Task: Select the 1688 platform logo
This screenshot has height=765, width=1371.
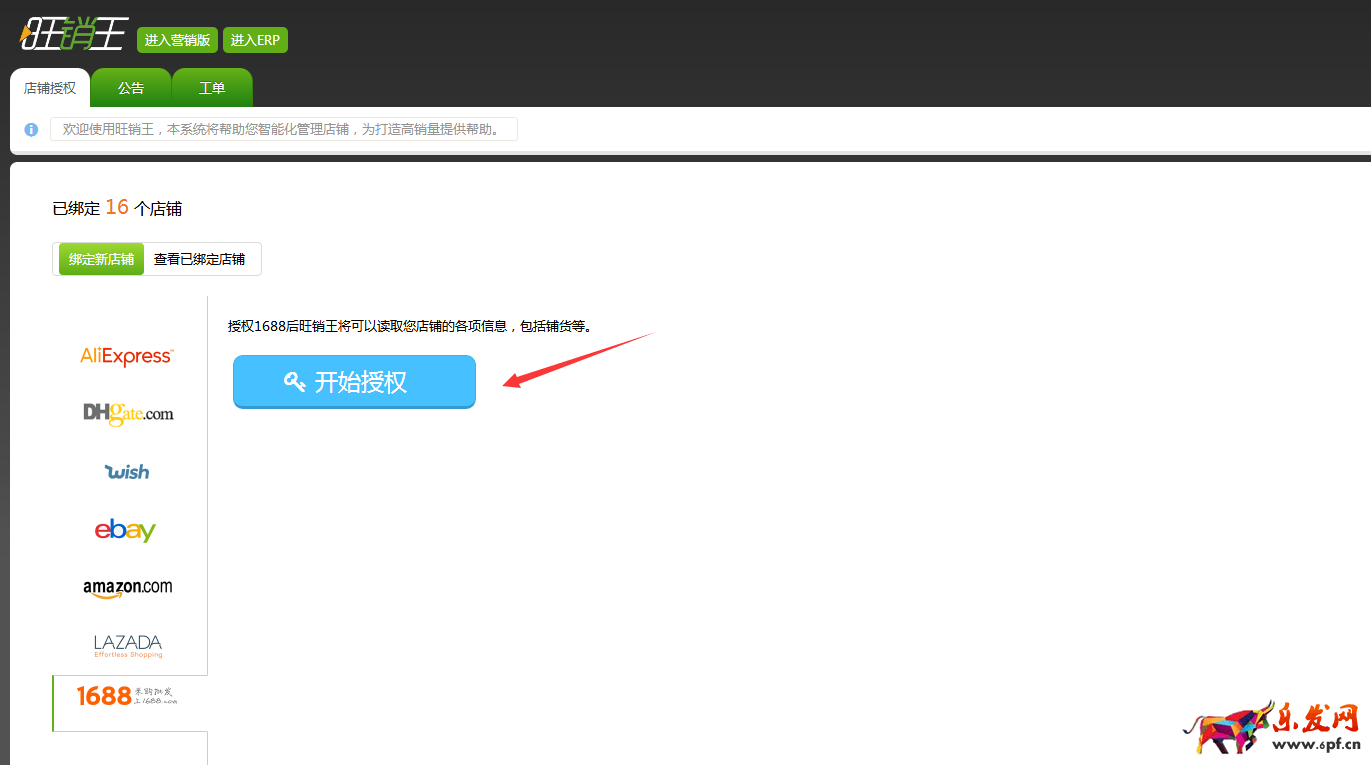Action: click(127, 696)
